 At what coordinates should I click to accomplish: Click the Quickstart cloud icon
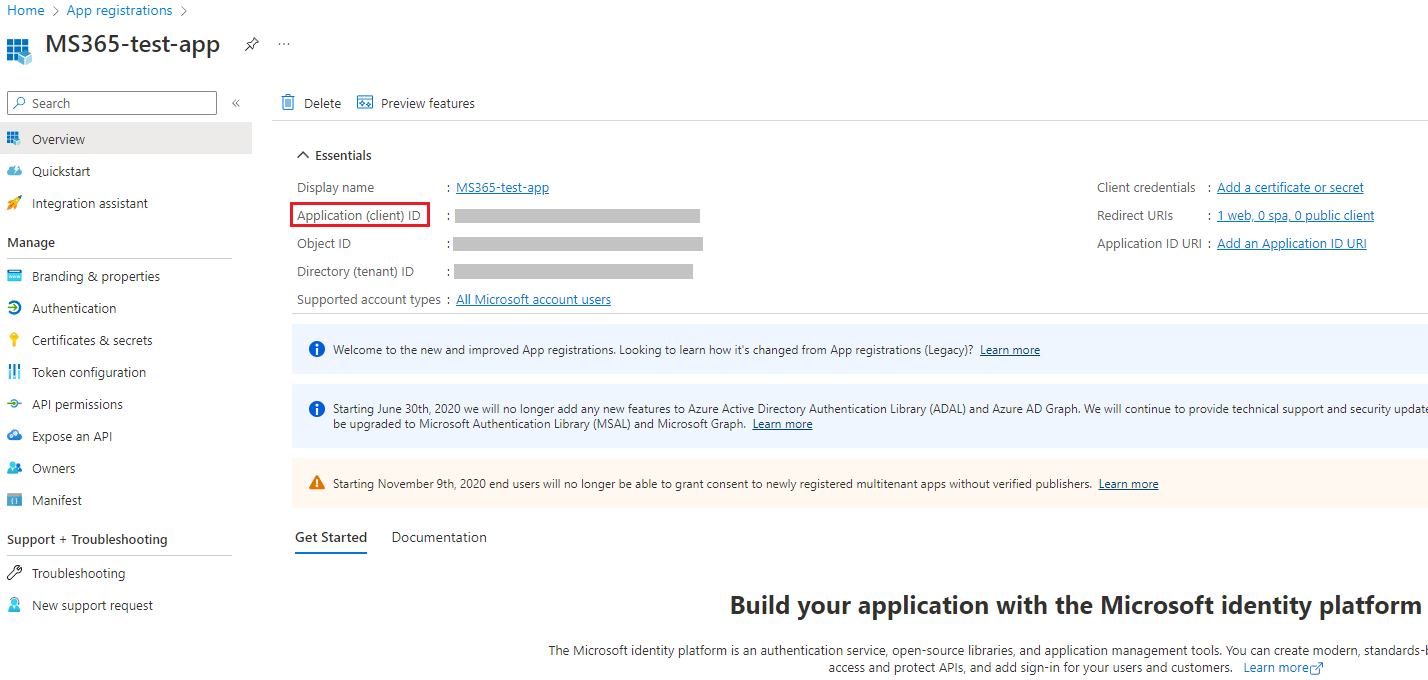(x=14, y=171)
